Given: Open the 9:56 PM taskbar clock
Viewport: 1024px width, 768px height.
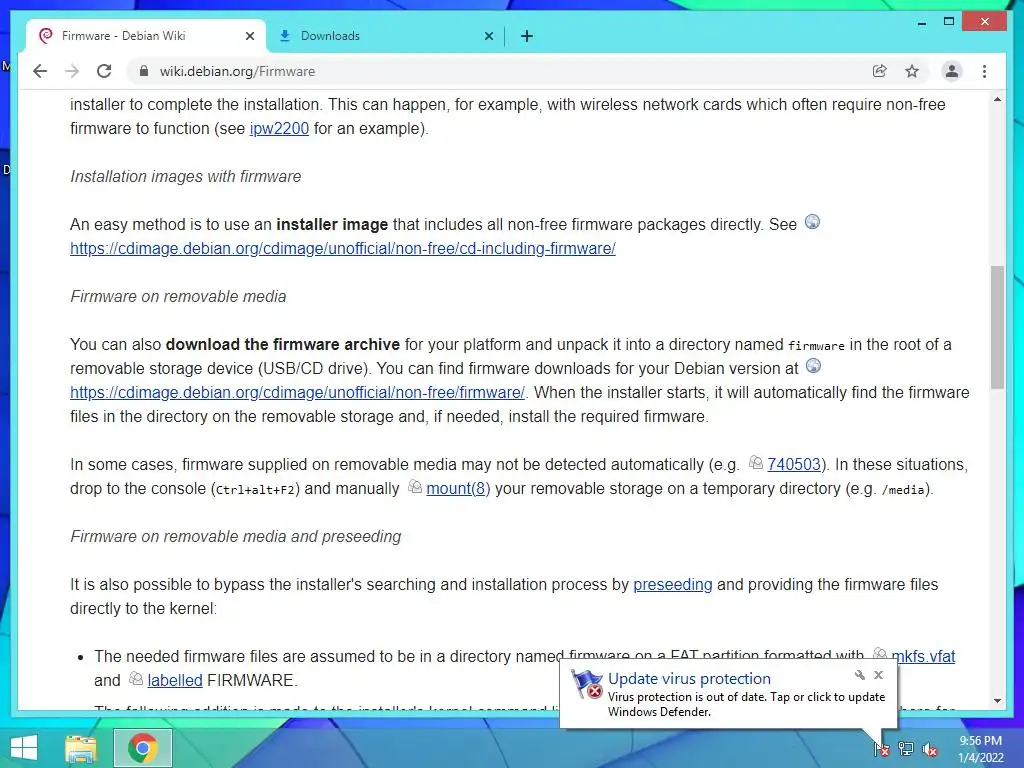Looking at the screenshot, I should pyautogui.click(x=980, y=749).
